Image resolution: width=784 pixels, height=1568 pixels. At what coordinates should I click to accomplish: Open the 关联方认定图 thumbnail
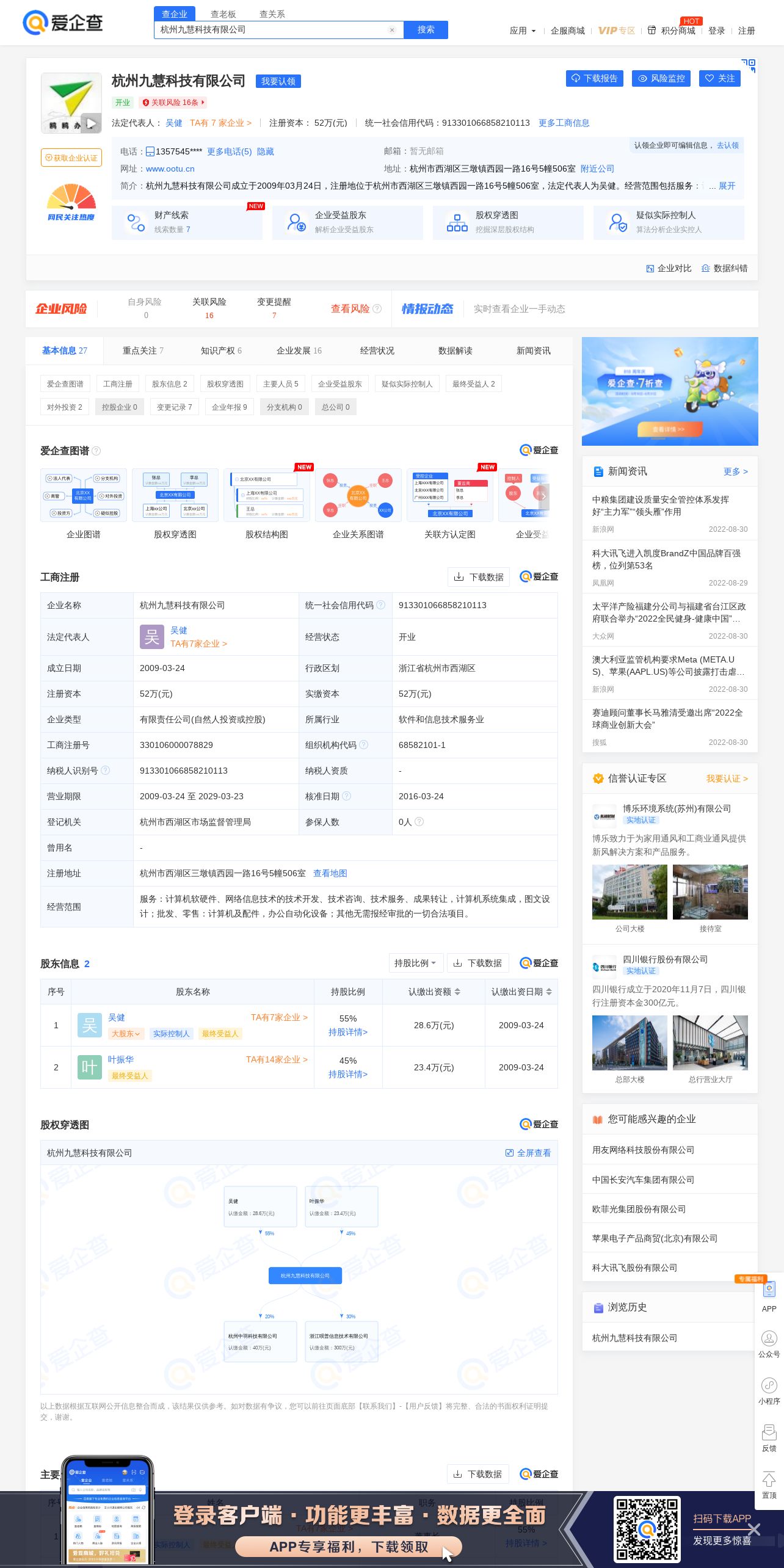(x=450, y=495)
